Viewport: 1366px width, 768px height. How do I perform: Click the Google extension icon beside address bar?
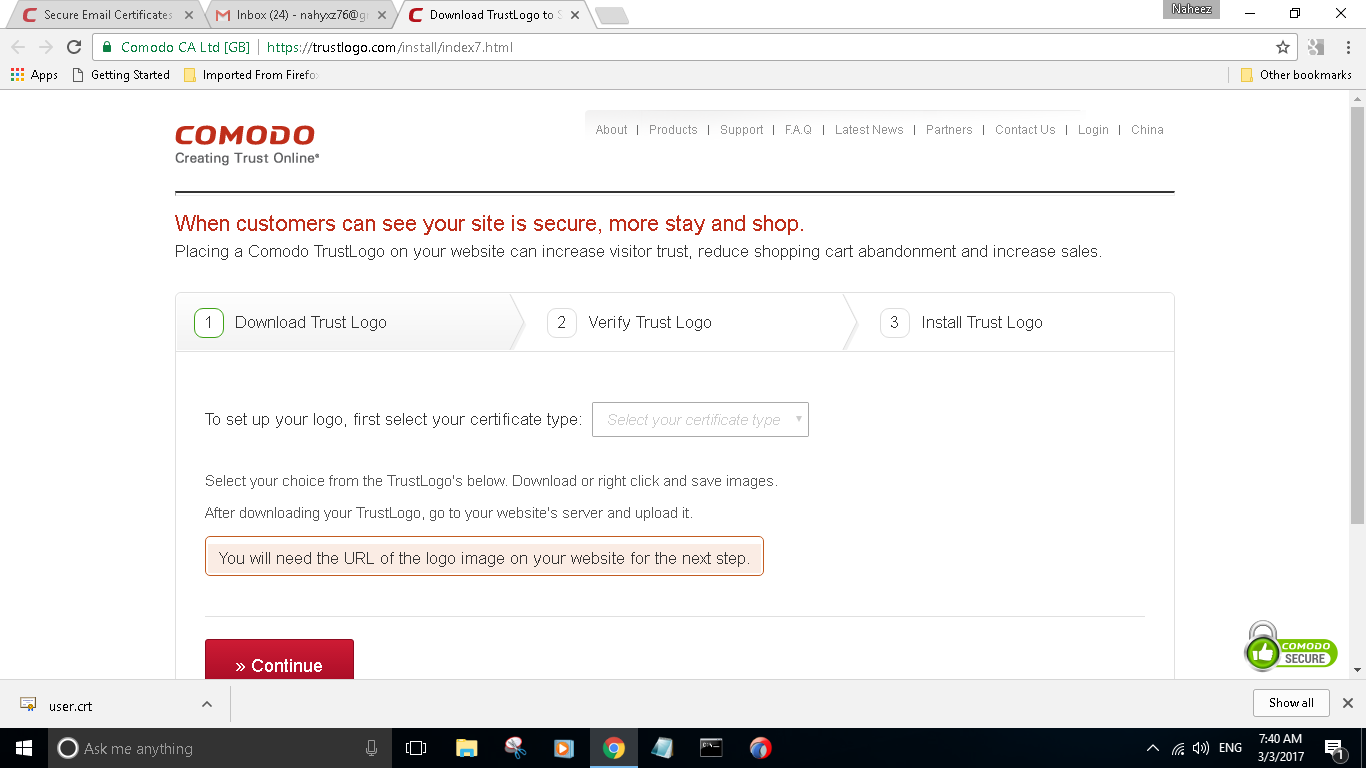click(x=1316, y=47)
